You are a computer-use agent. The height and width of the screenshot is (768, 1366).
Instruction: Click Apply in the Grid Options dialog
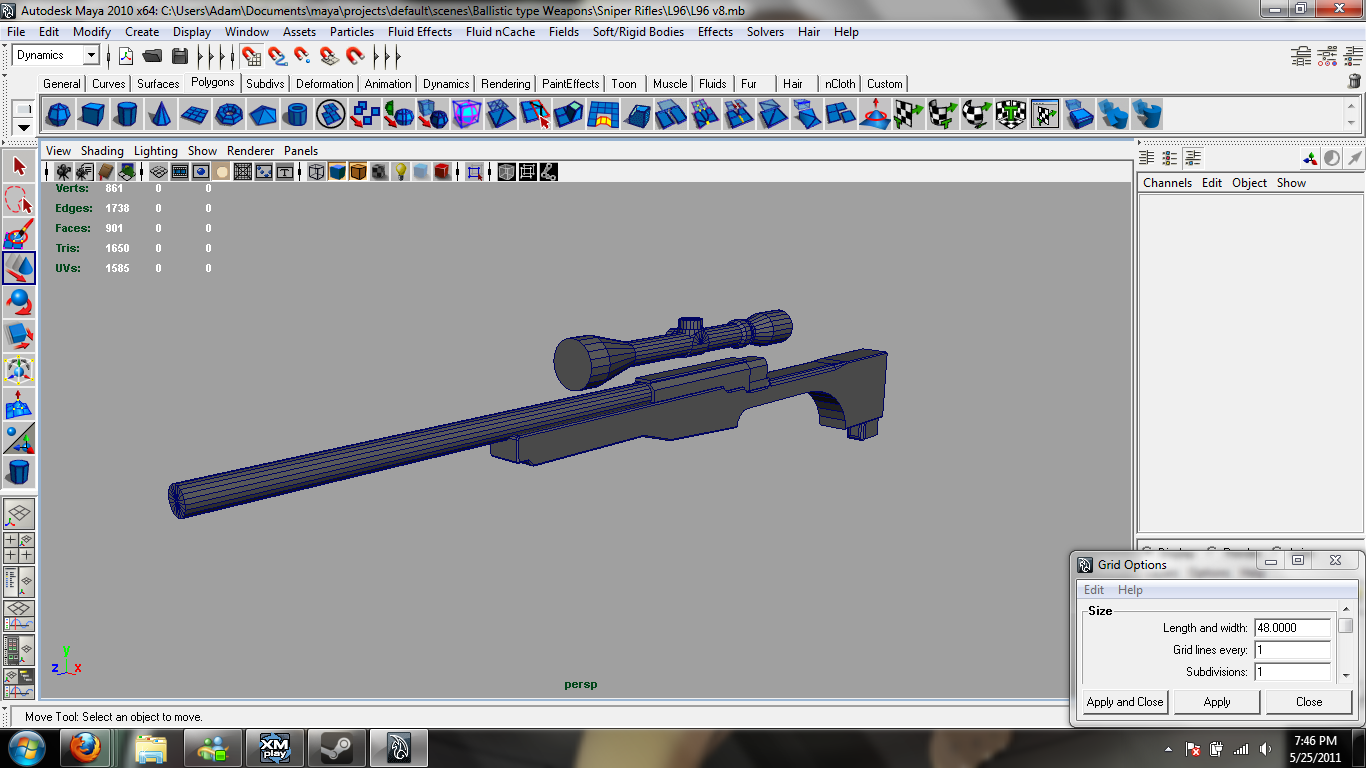[x=1216, y=701]
